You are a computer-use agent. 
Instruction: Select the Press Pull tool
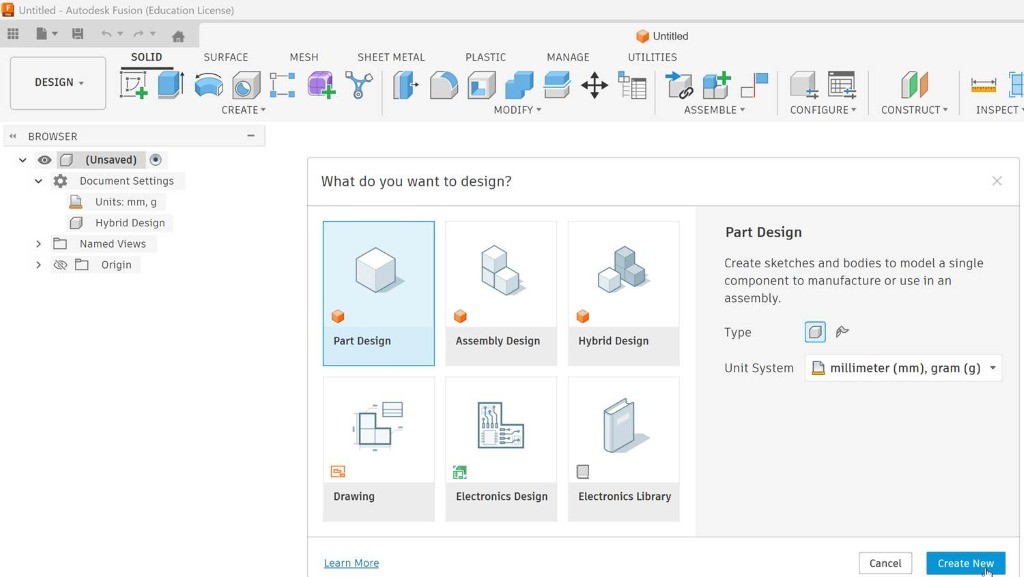click(x=405, y=85)
